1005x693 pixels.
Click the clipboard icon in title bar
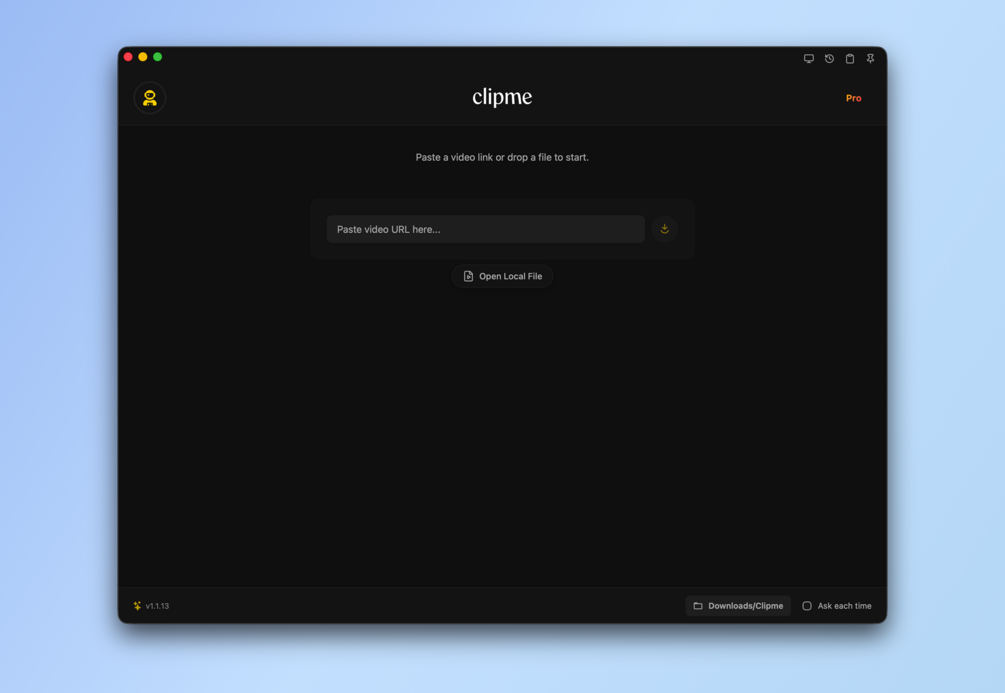coord(850,58)
